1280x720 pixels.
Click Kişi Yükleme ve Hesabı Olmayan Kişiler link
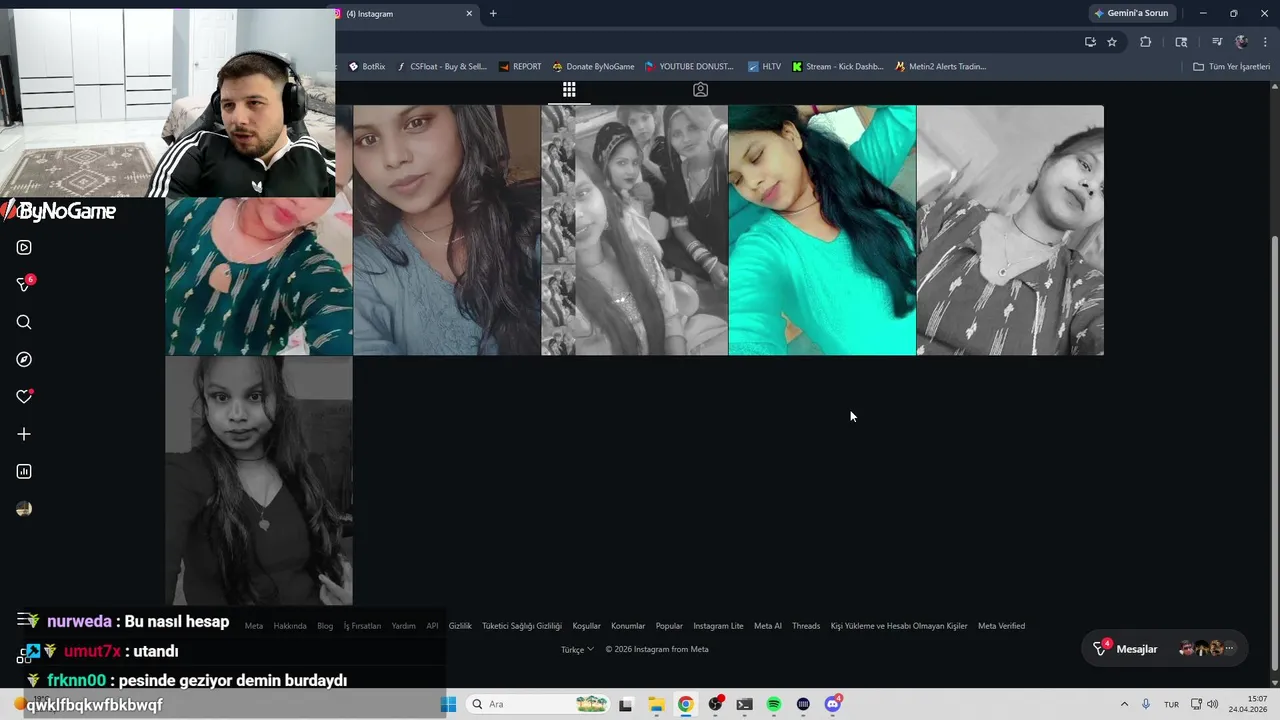(899, 626)
